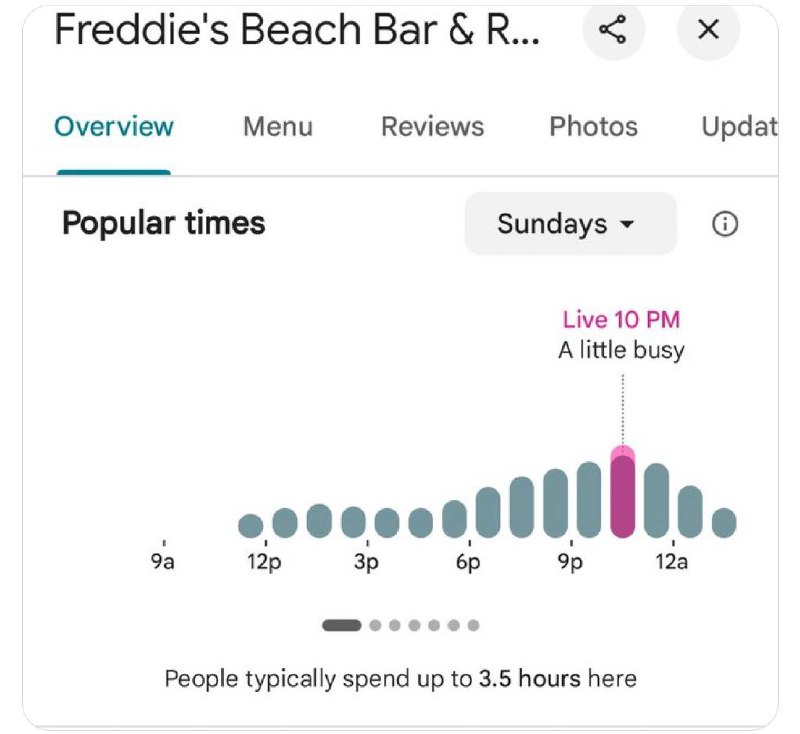Open the Reviews tab

coord(432,127)
